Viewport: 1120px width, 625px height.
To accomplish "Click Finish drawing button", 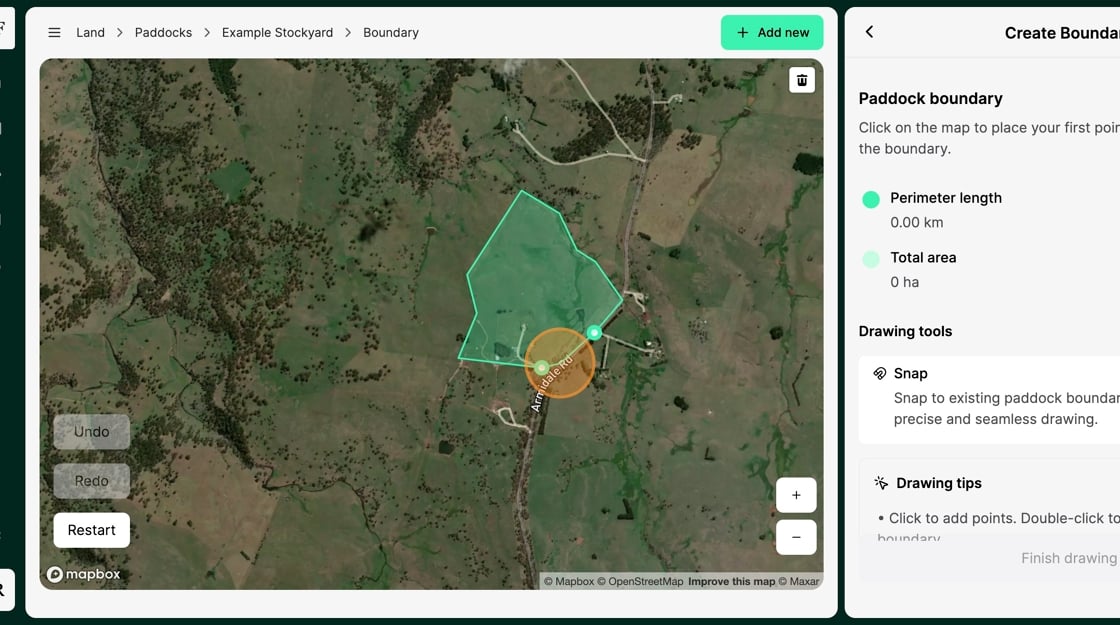I will click(x=1068, y=558).
